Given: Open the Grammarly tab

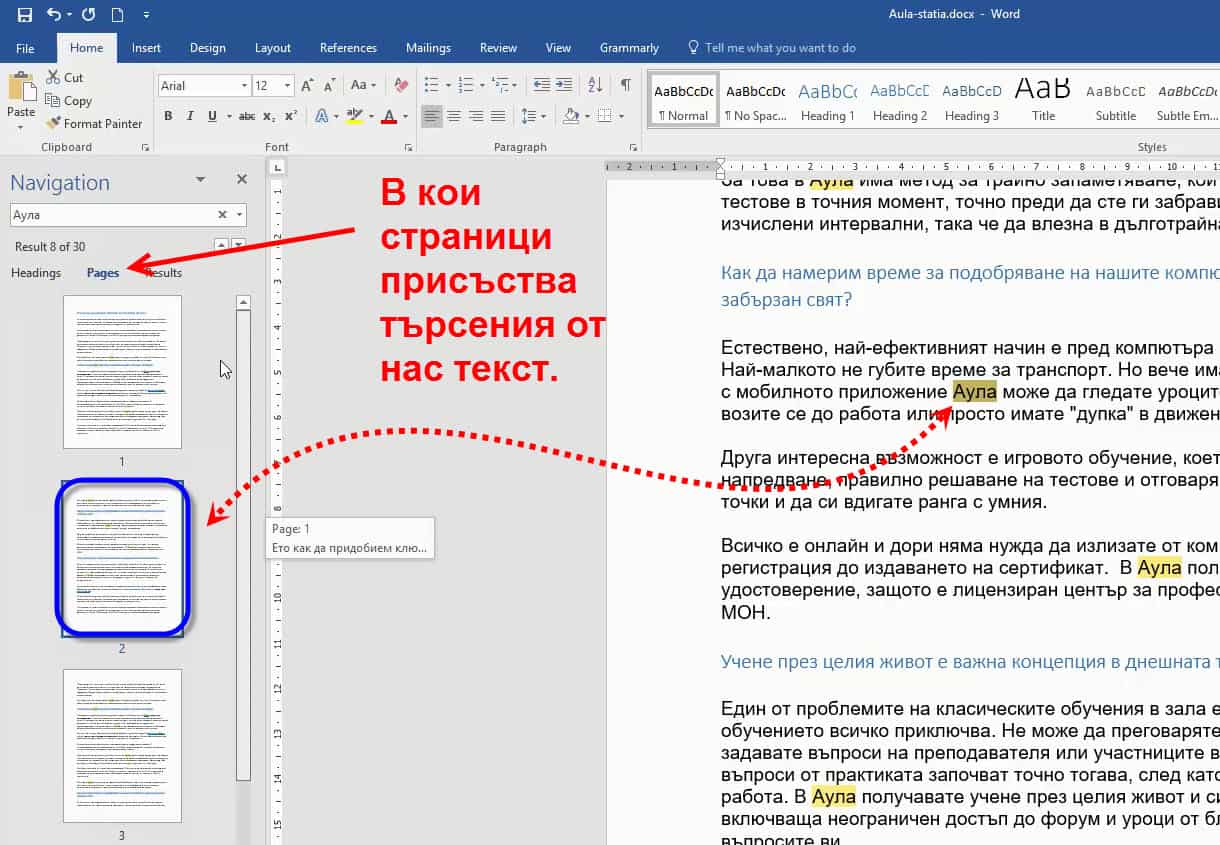Looking at the screenshot, I should tap(629, 48).
